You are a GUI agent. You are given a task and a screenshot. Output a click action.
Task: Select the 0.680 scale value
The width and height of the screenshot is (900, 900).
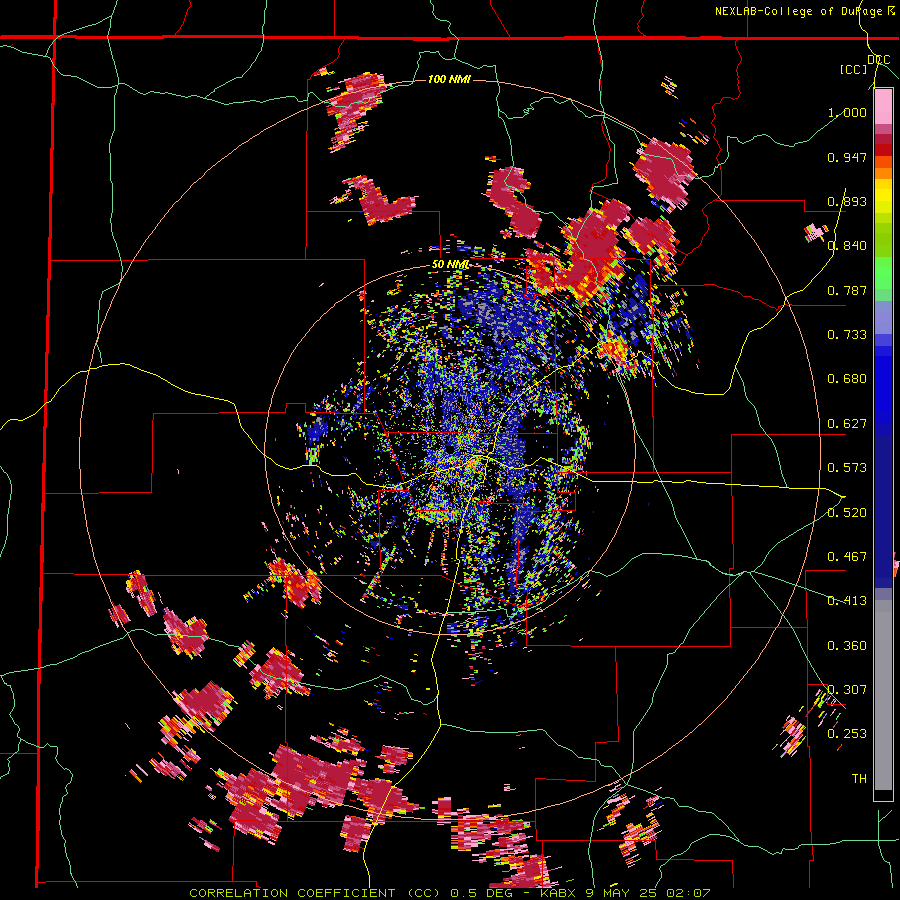(847, 379)
